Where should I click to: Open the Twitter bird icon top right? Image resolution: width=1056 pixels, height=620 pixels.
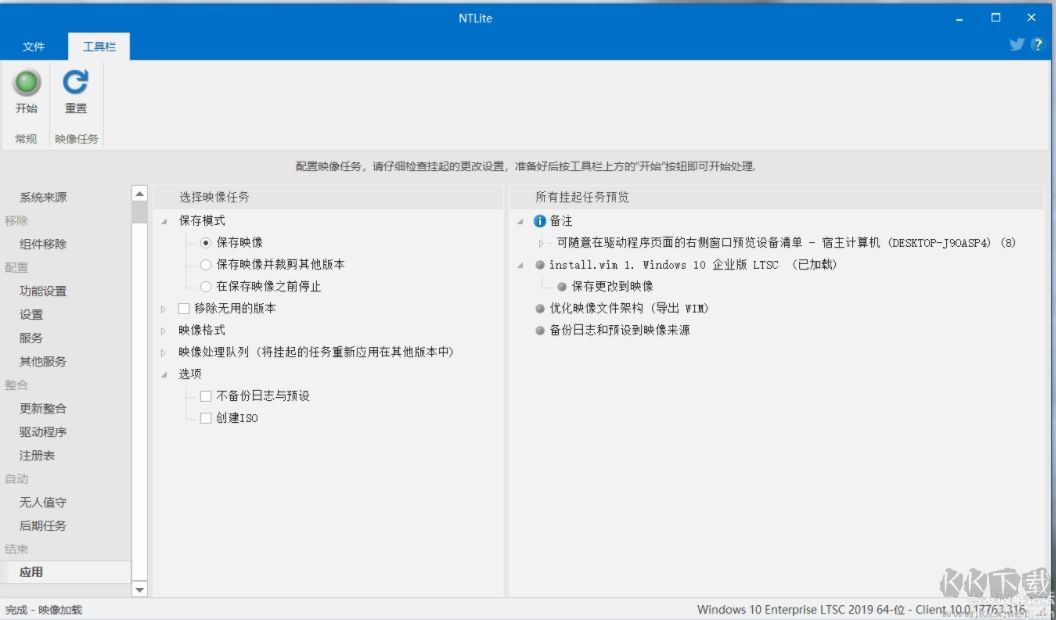(1017, 44)
